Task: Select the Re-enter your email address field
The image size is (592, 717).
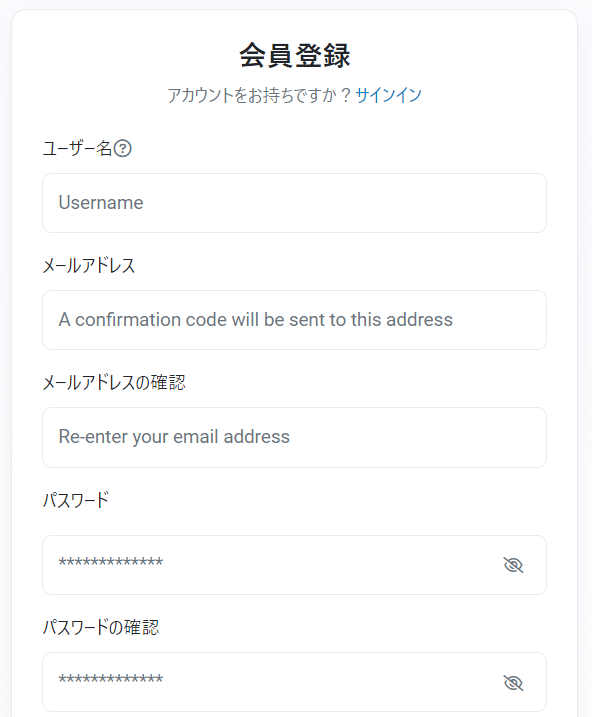Action: (x=294, y=437)
